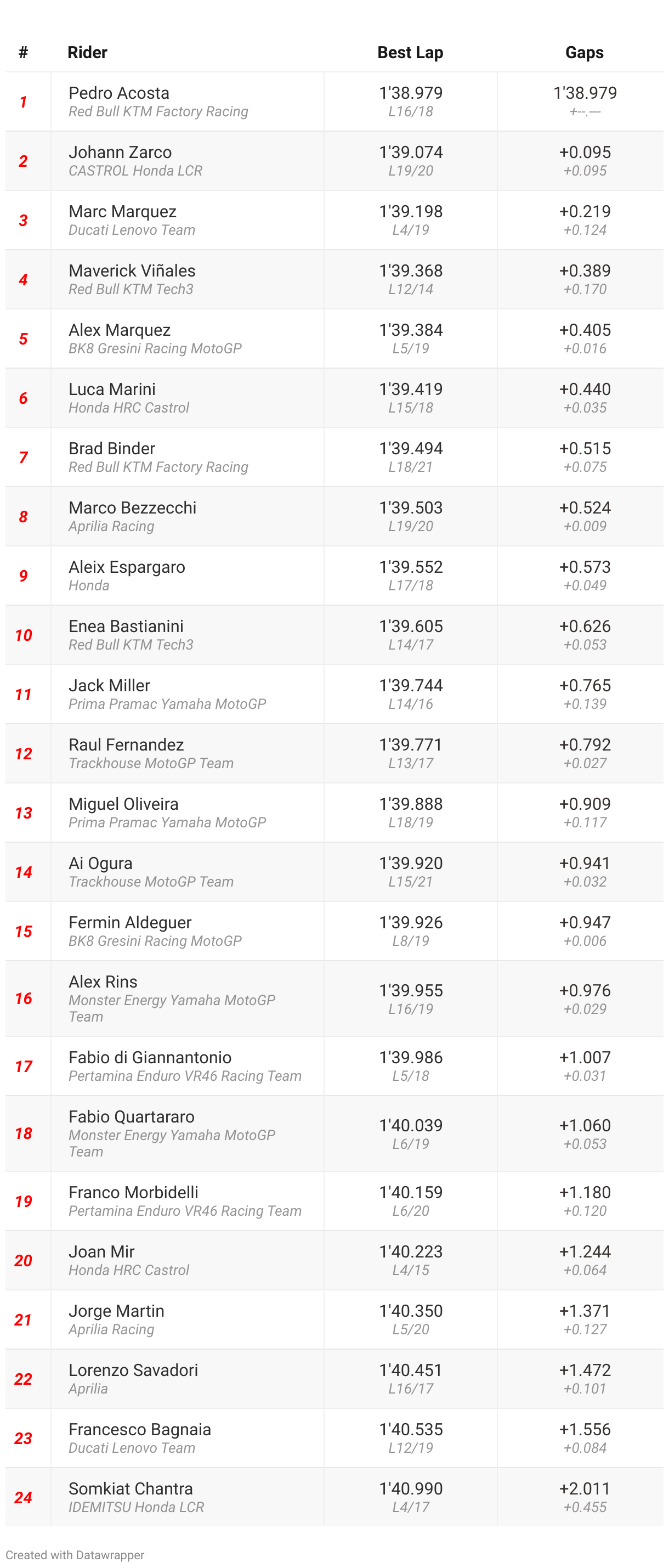
Task: Click the Best Lap column header
Action: 410,52
